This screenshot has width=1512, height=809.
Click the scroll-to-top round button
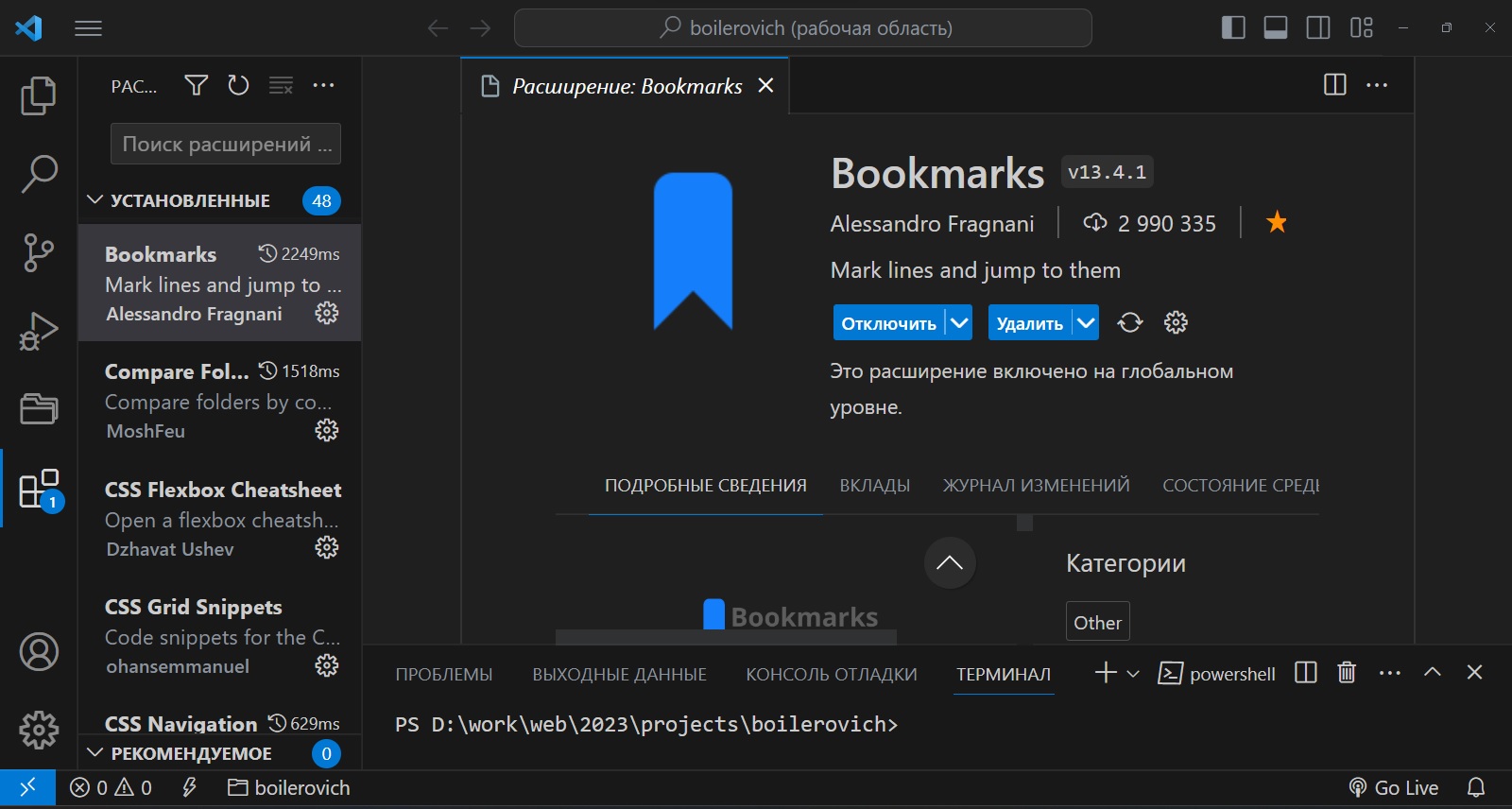[x=950, y=563]
